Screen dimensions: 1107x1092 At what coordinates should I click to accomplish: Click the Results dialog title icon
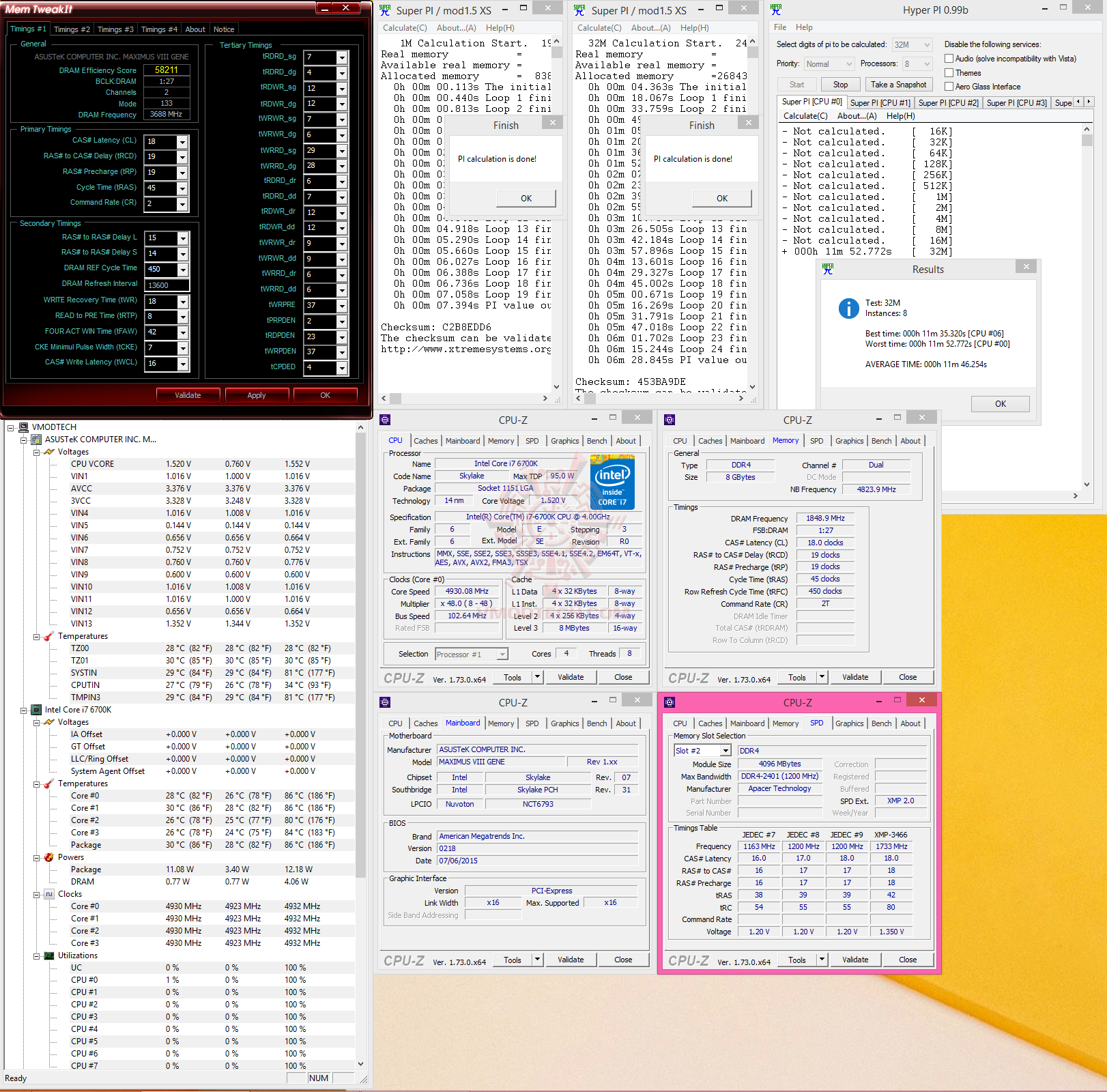pos(828,269)
